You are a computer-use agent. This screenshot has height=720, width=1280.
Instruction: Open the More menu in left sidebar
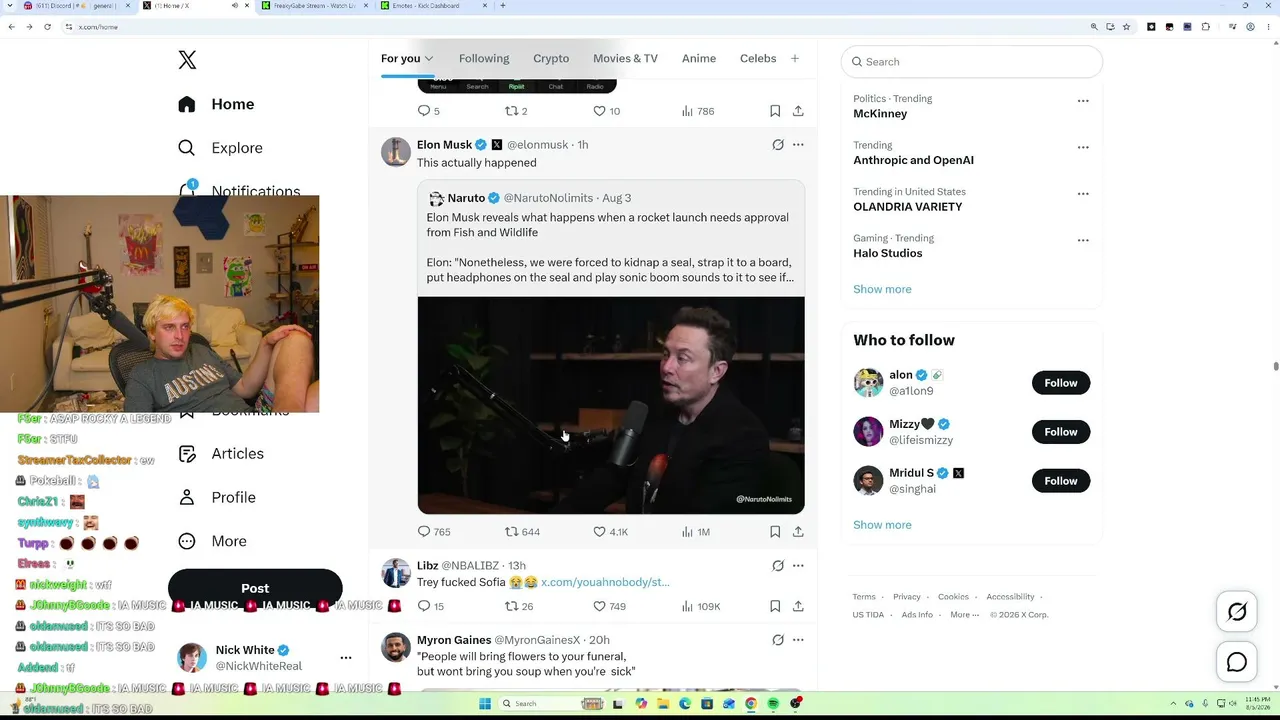click(x=212, y=541)
